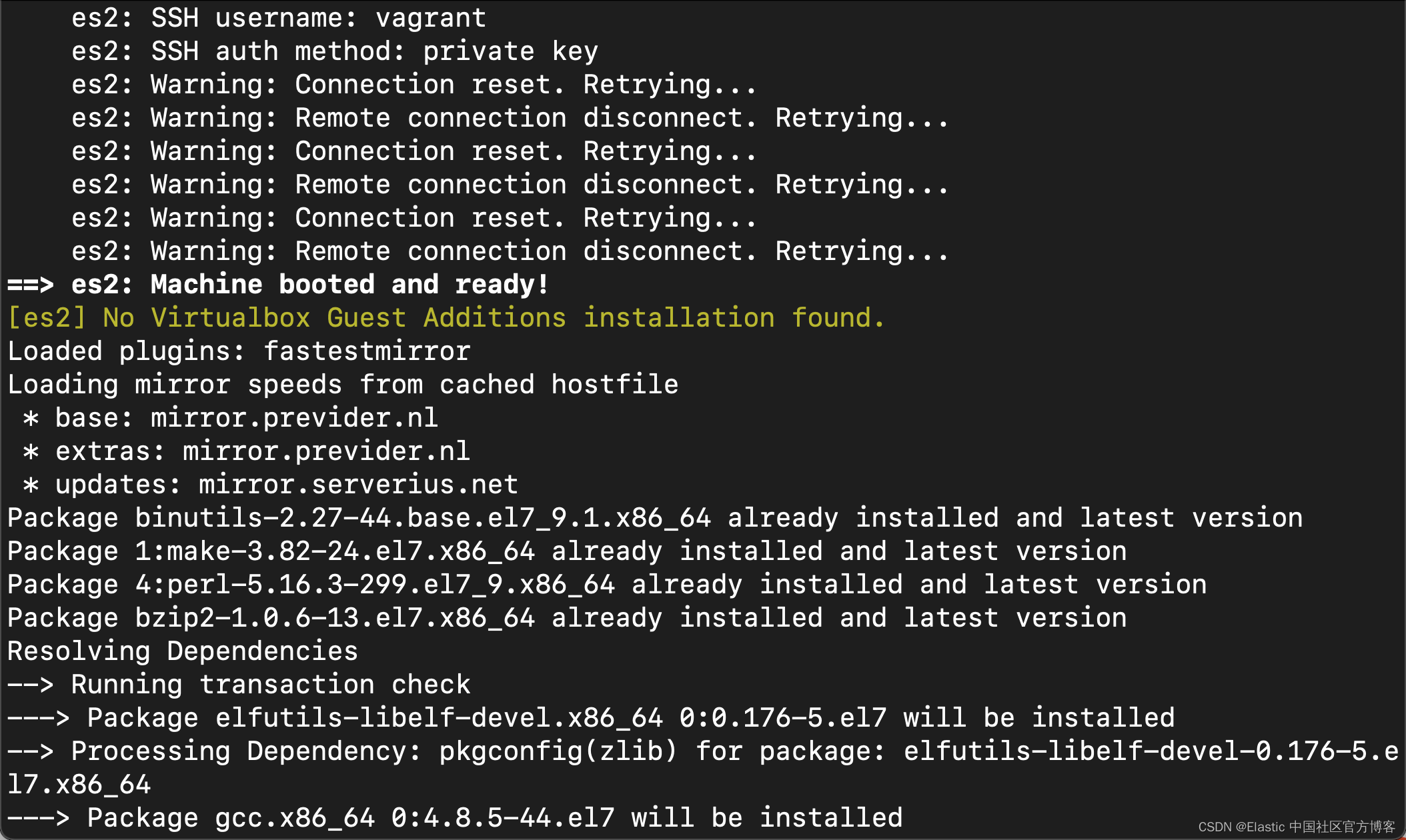Click the "SSH auth method: private key" line
This screenshot has height=840, width=1406.
[x=335, y=51]
